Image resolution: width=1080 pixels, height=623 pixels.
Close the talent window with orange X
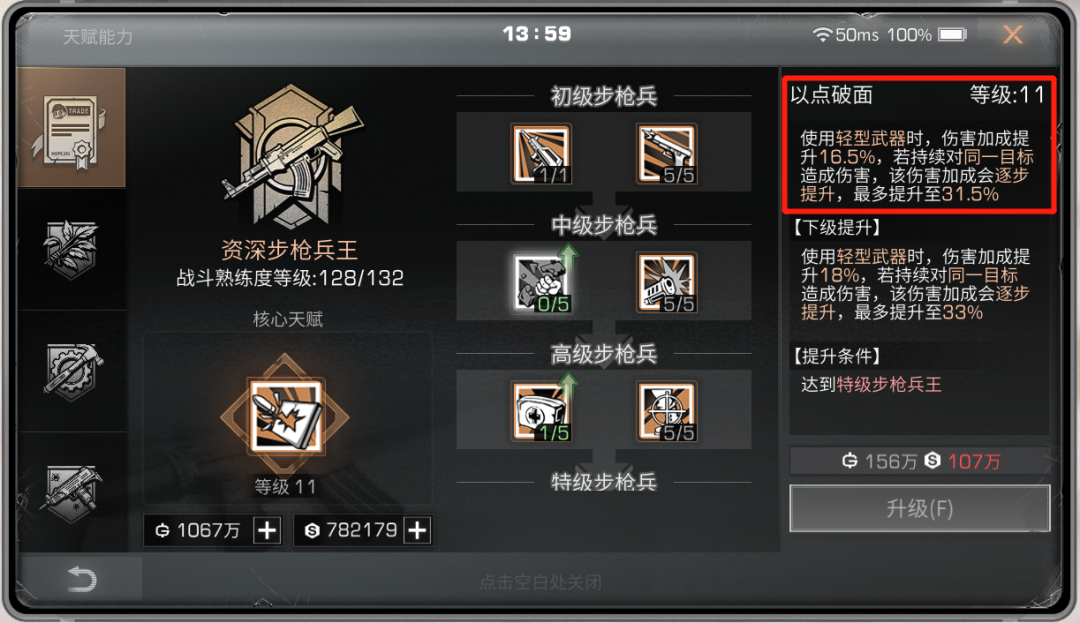click(x=1012, y=34)
